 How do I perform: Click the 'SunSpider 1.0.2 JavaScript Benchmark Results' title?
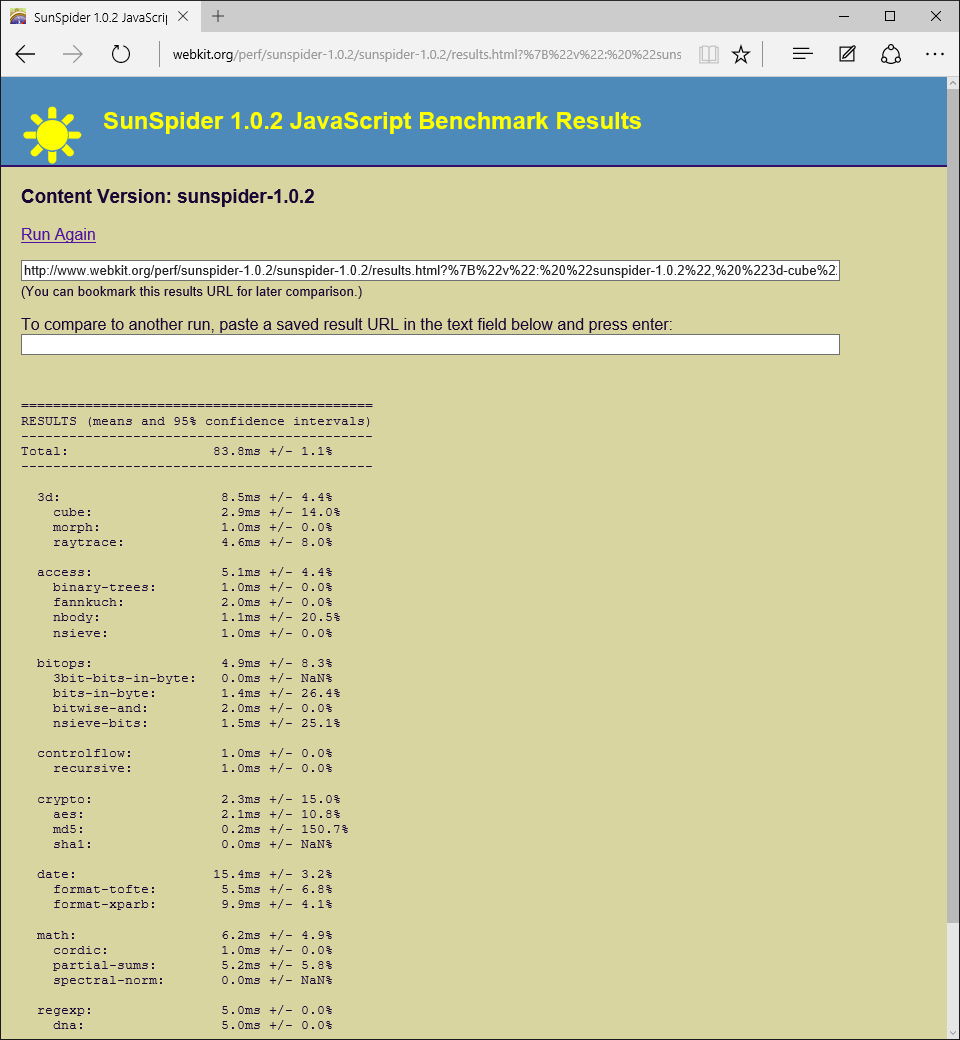[x=372, y=121]
